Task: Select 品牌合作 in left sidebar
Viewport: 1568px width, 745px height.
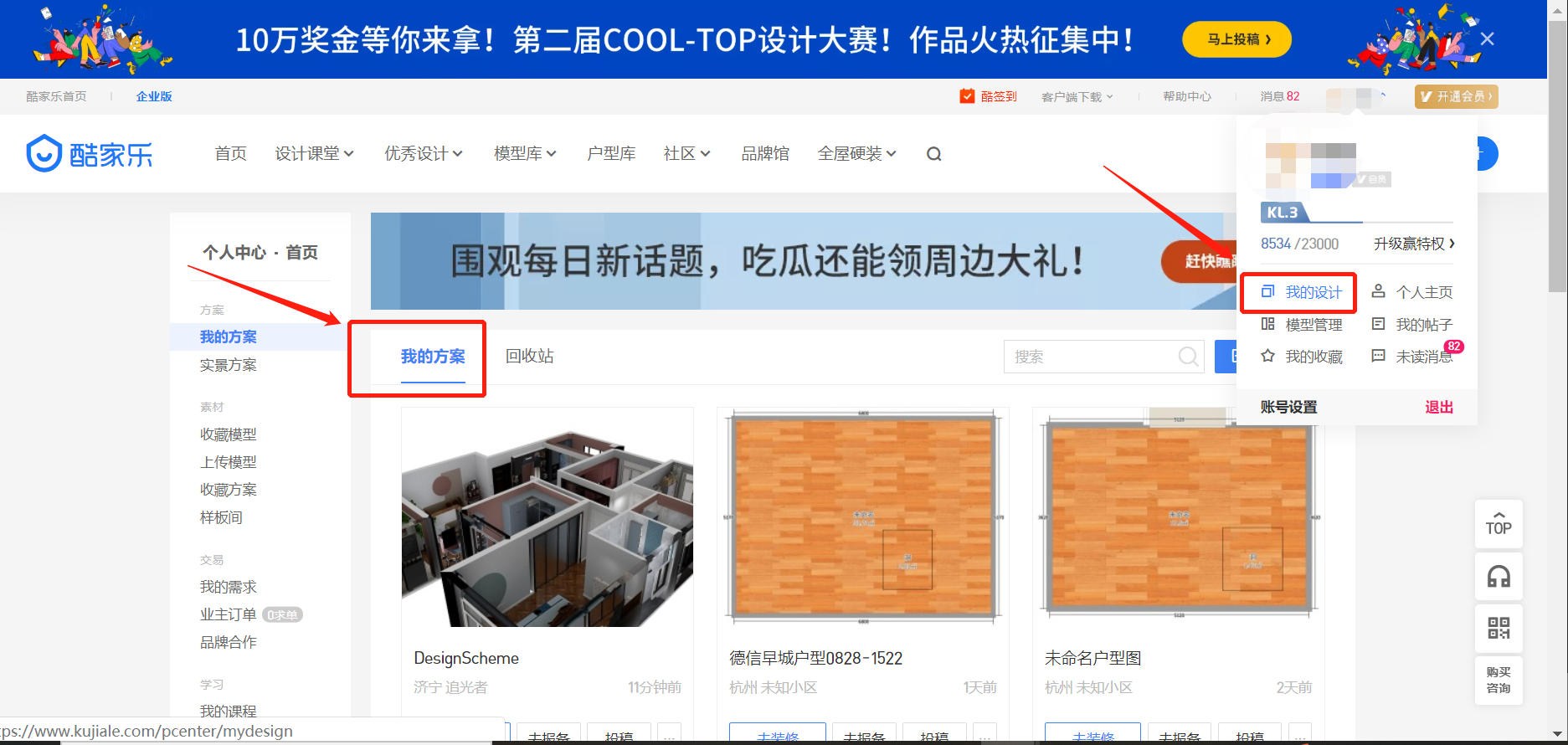Action: 229,642
